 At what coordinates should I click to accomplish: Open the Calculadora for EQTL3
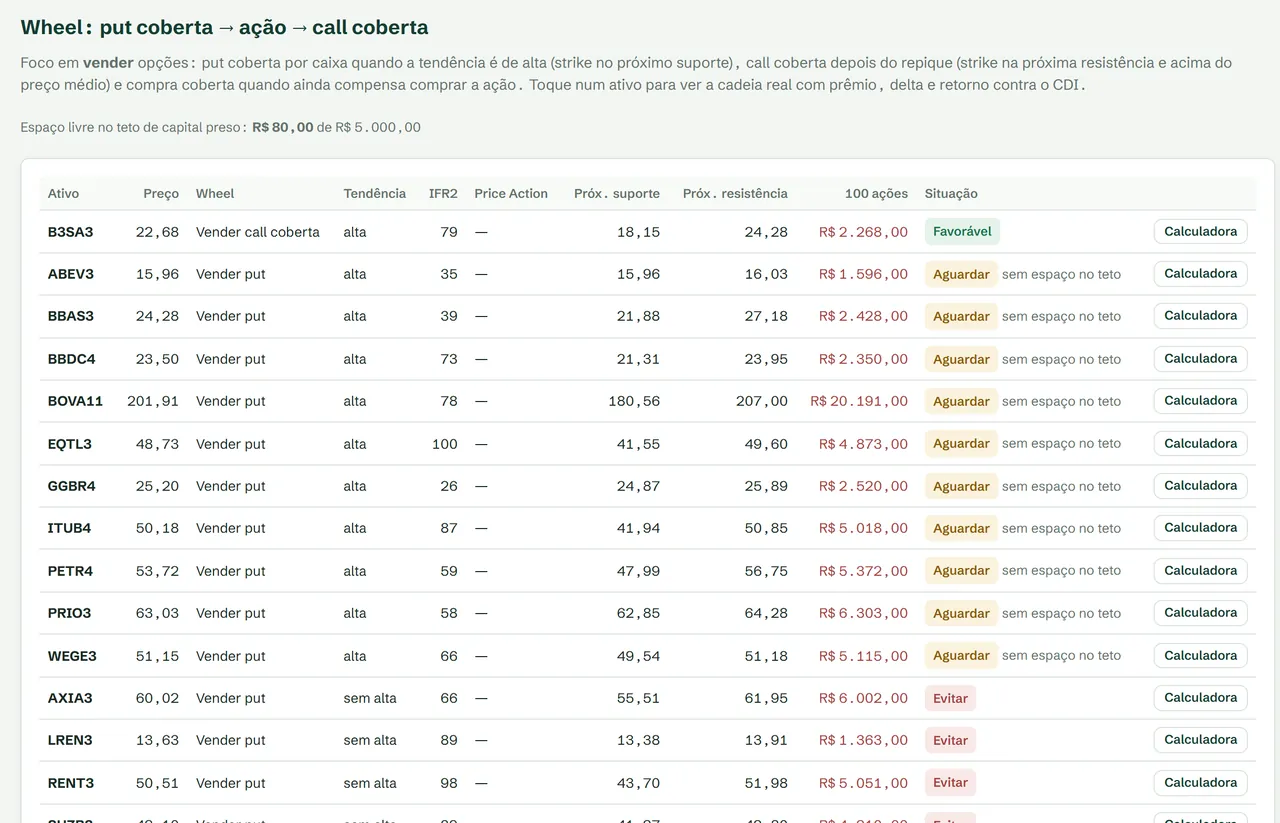pyautogui.click(x=1200, y=444)
